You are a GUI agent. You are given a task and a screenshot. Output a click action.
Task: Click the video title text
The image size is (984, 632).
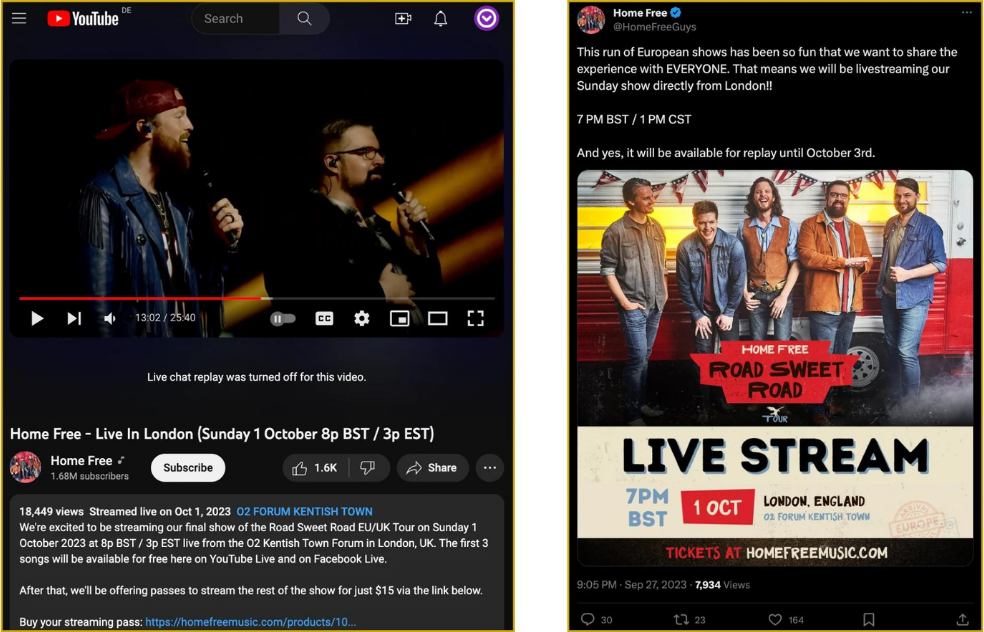click(222, 434)
